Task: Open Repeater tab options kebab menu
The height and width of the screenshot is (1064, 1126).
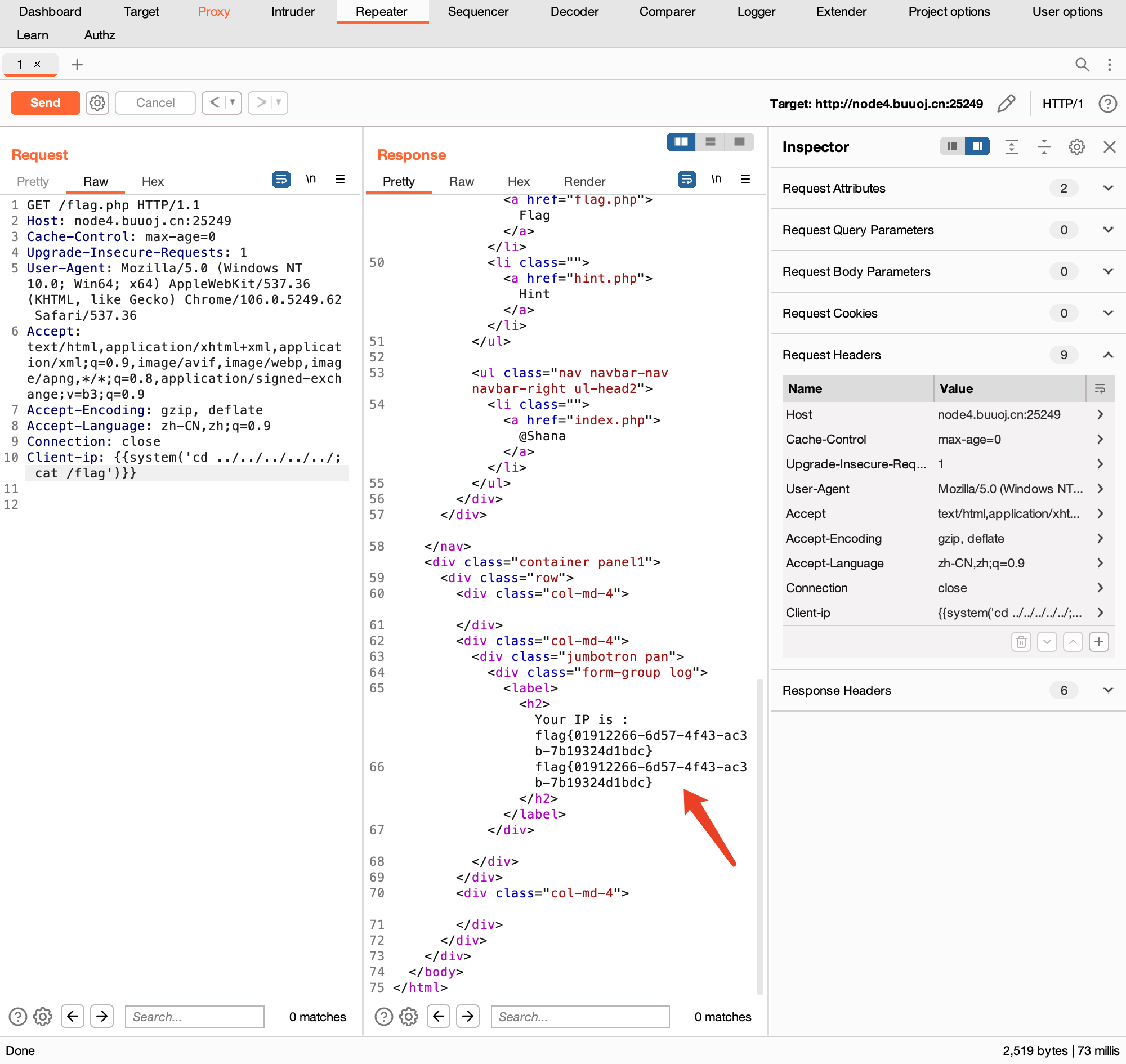Action: [1109, 64]
